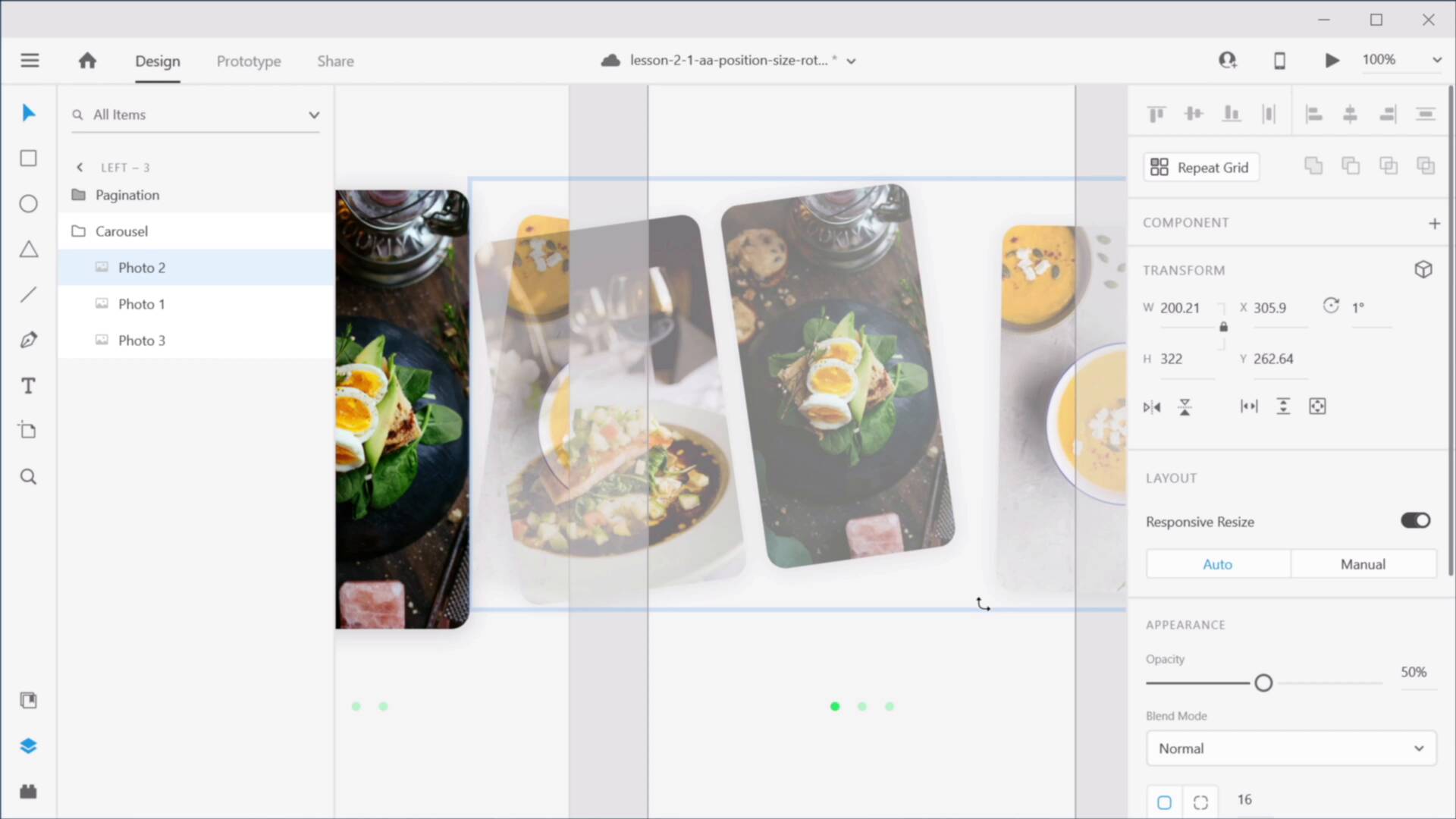The height and width of the screenshot is (819, 1456).
Task: Select the Pagination group layer
Action: coord(196,195)
